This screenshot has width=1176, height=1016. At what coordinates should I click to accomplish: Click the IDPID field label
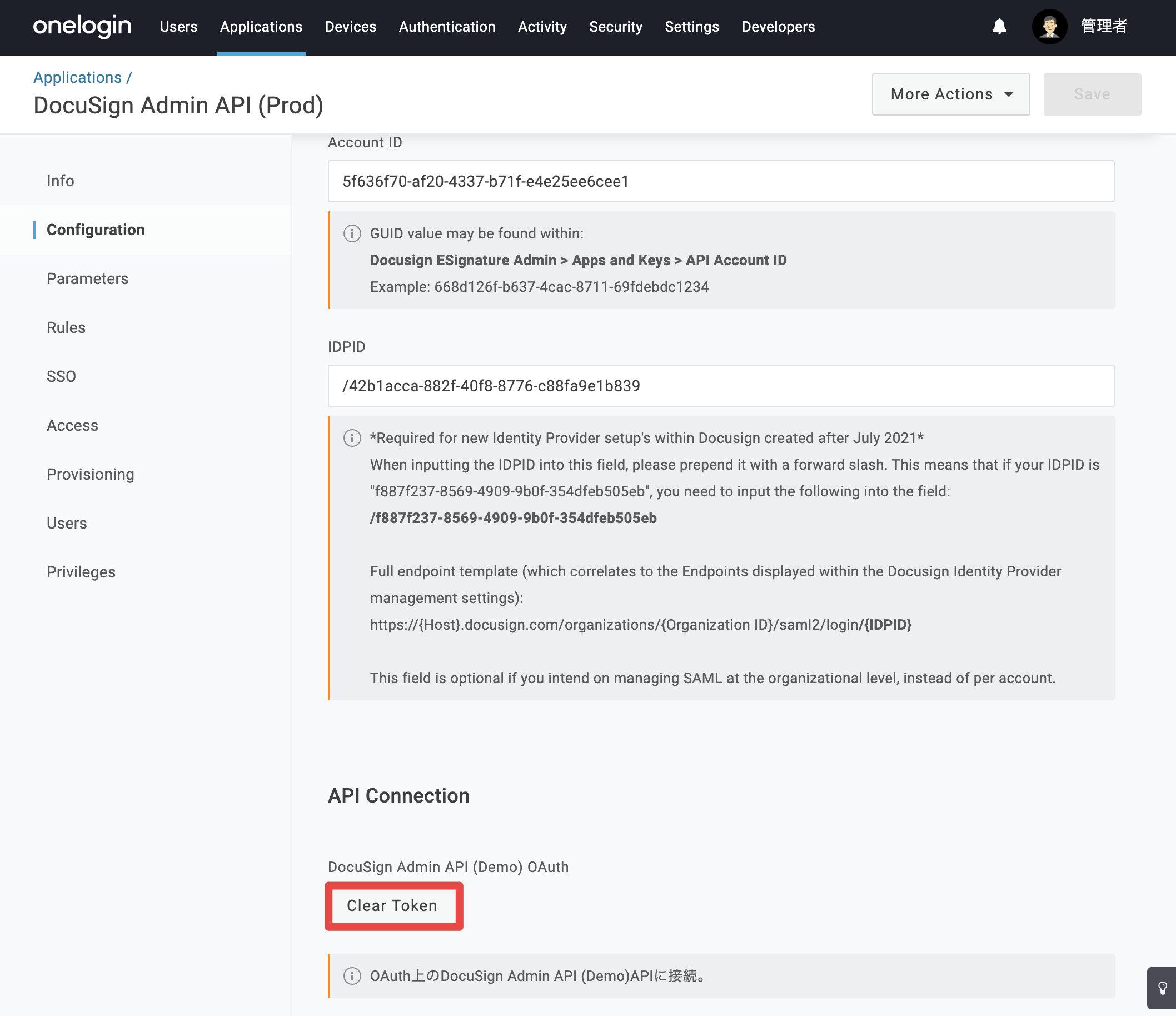(x=346, y=347)
